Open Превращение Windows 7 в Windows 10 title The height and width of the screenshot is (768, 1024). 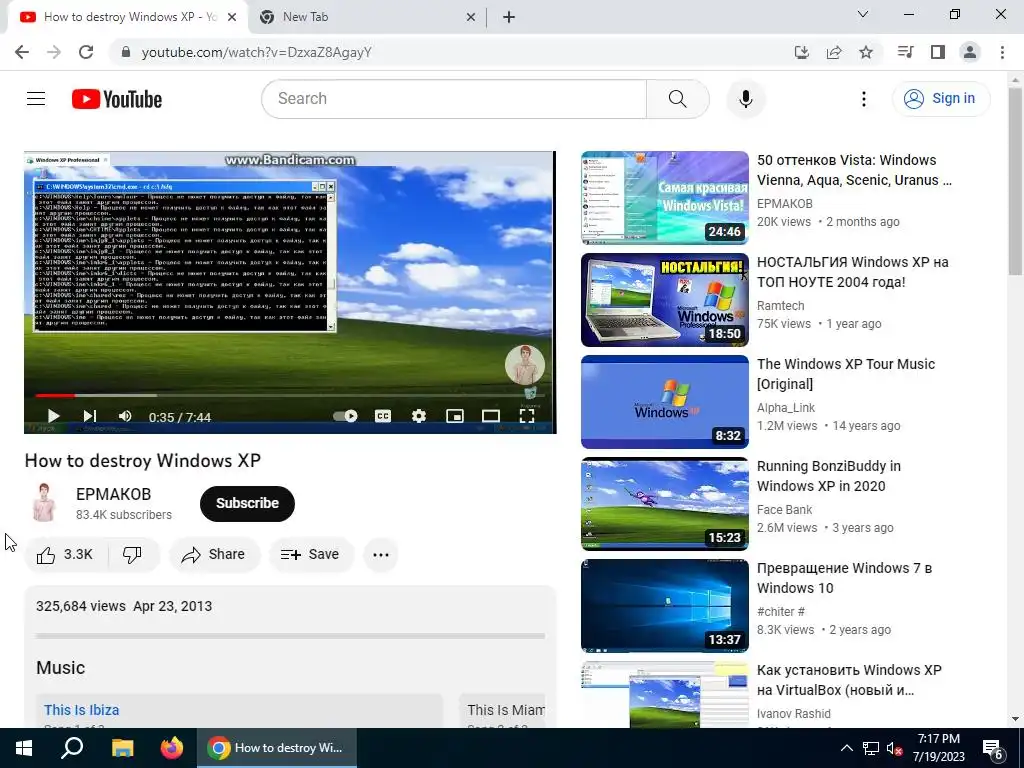pyautogui.click(x=844, y=577)
